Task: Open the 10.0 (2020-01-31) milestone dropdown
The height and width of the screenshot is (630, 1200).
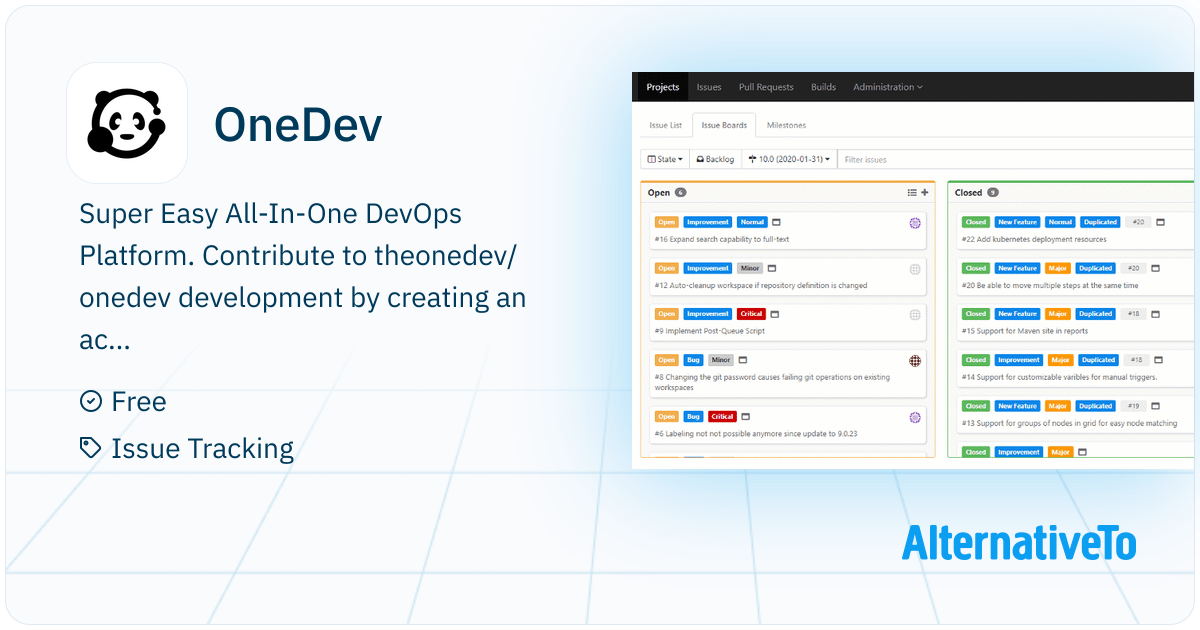Action: 789,159
